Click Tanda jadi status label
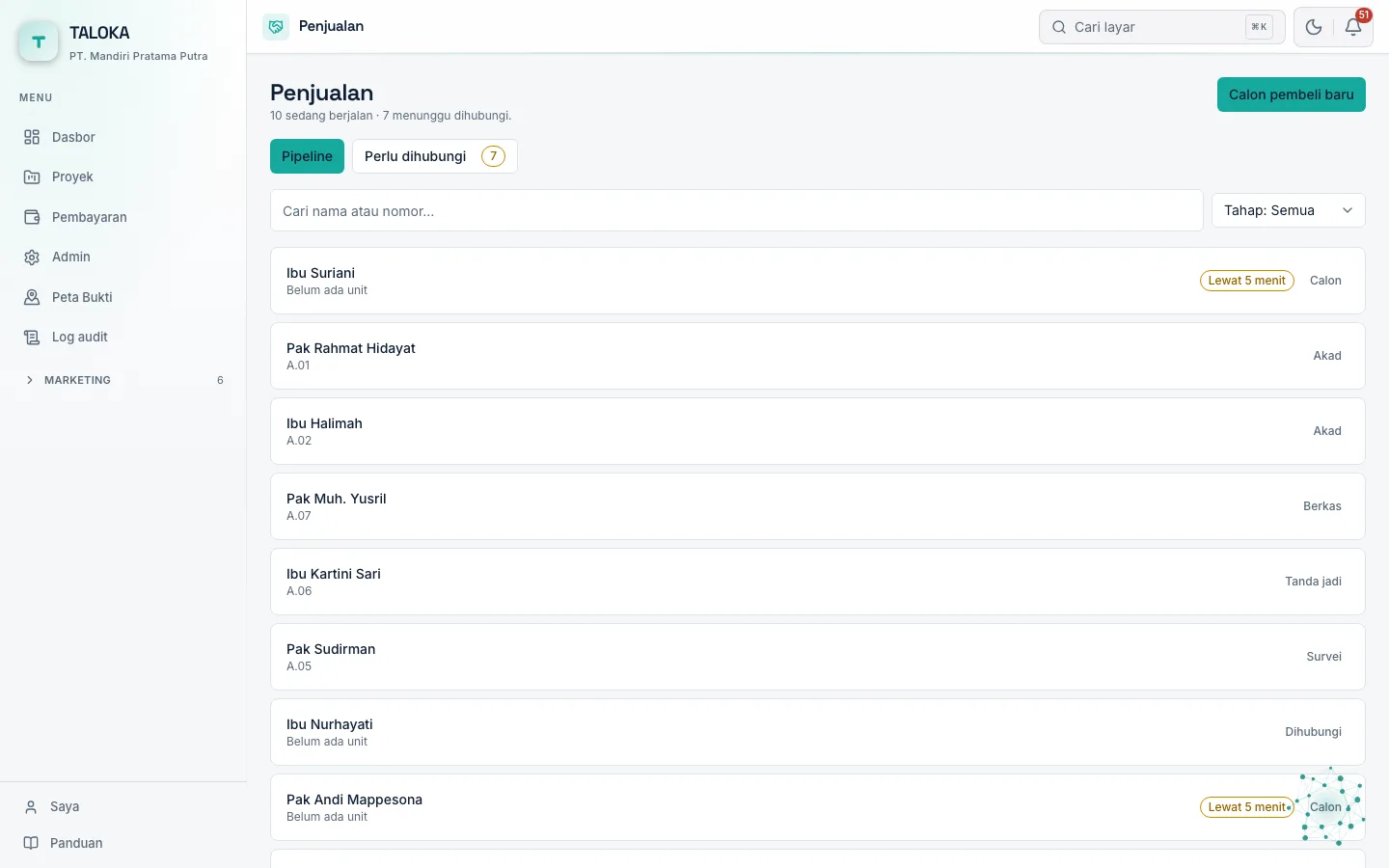 coord(1314,582)
